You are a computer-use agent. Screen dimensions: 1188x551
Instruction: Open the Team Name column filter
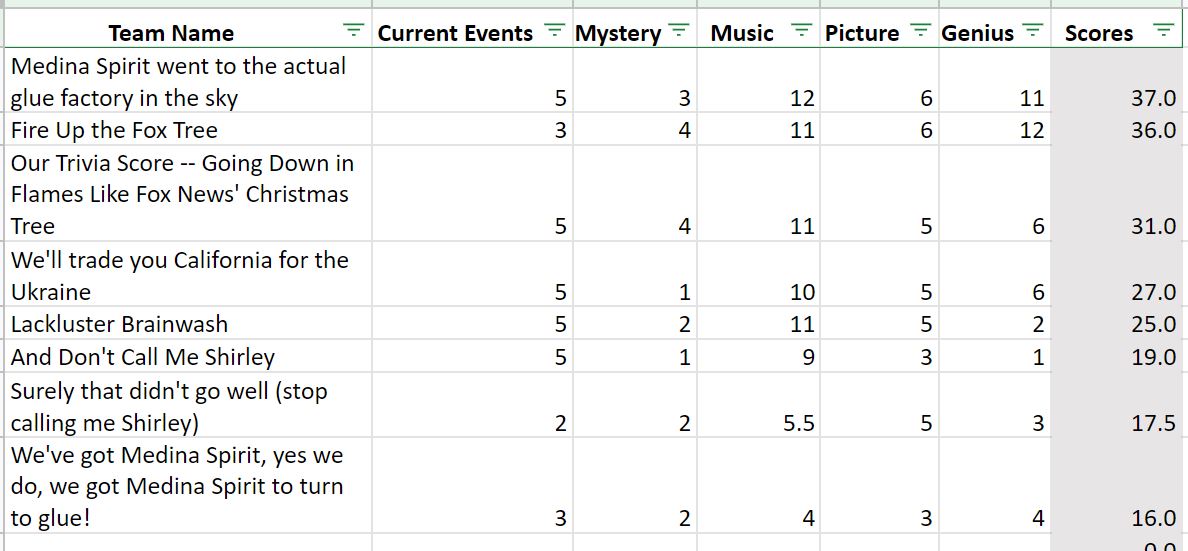coord(352,30)
